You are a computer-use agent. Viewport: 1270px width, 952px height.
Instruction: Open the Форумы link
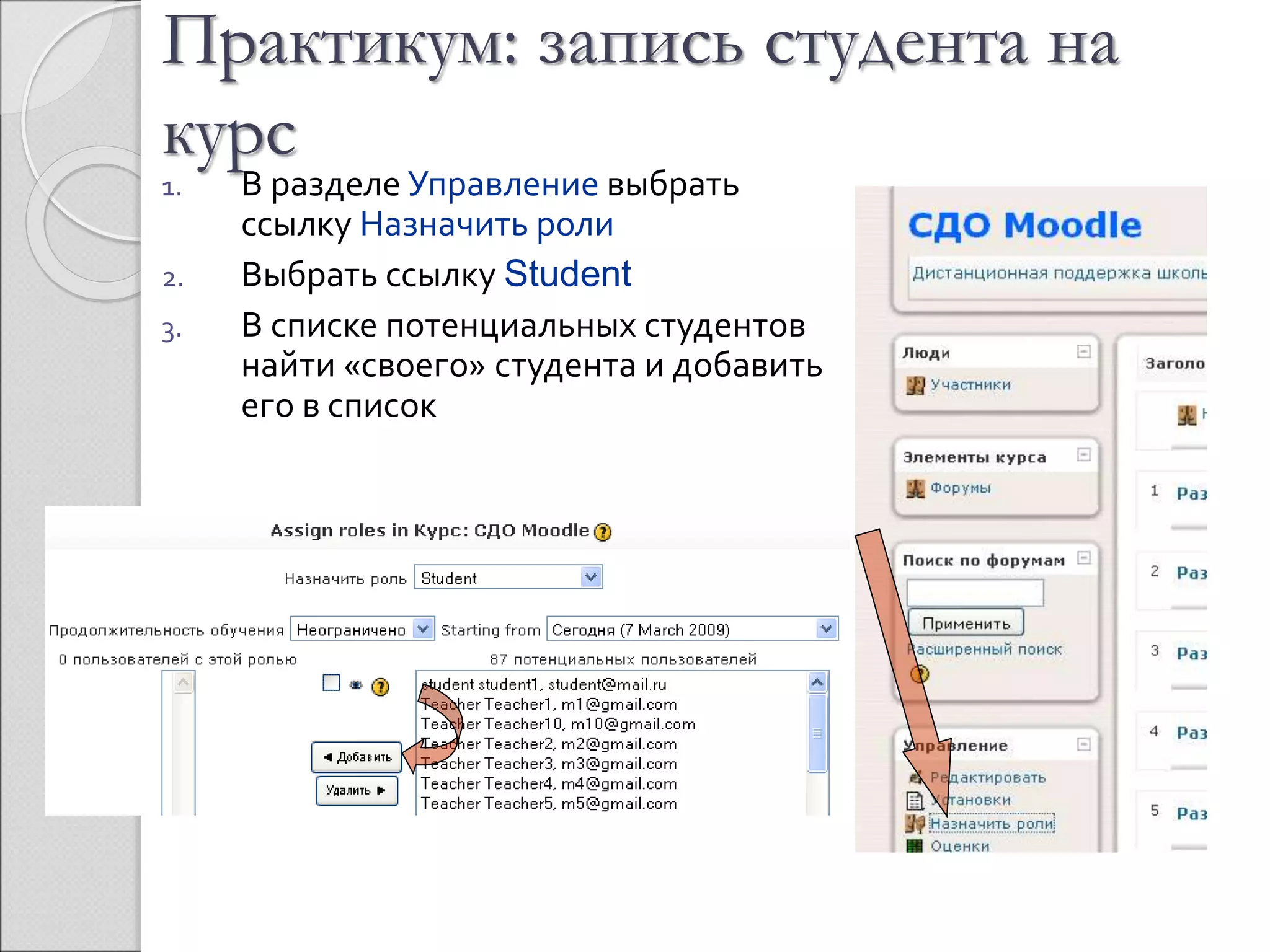pyautogui.click(x=961, y=488)
